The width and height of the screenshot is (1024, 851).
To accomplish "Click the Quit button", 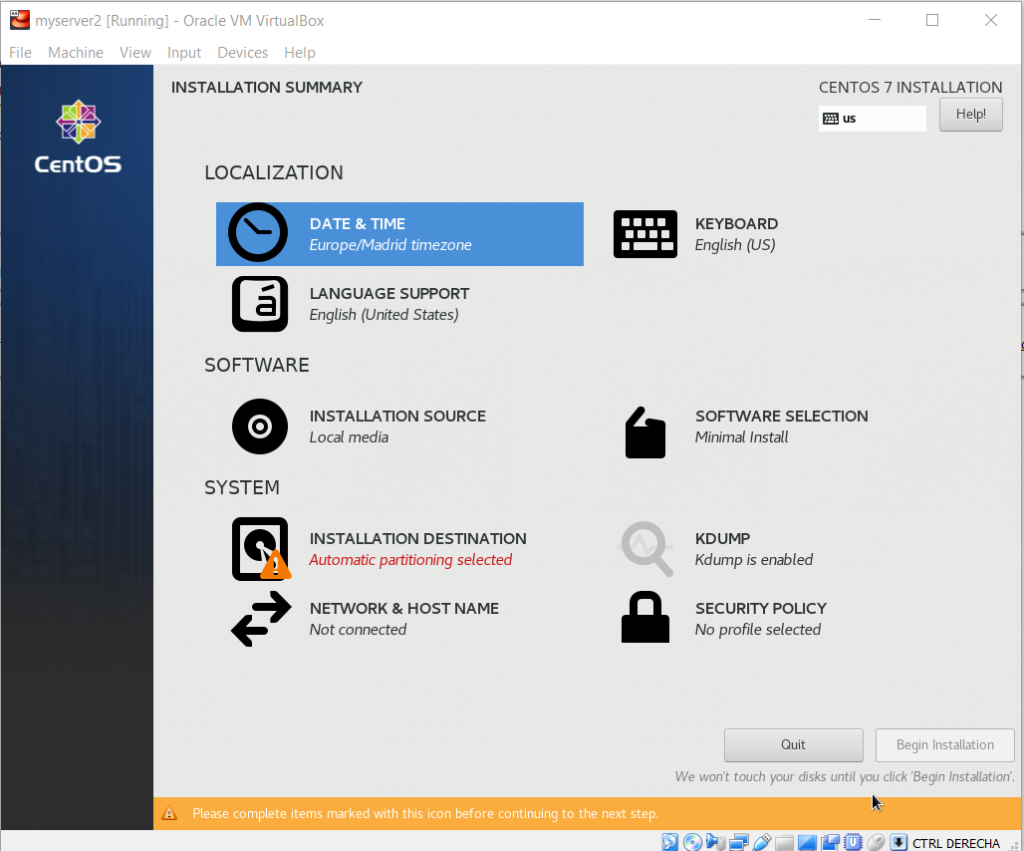I will (793, 745).
